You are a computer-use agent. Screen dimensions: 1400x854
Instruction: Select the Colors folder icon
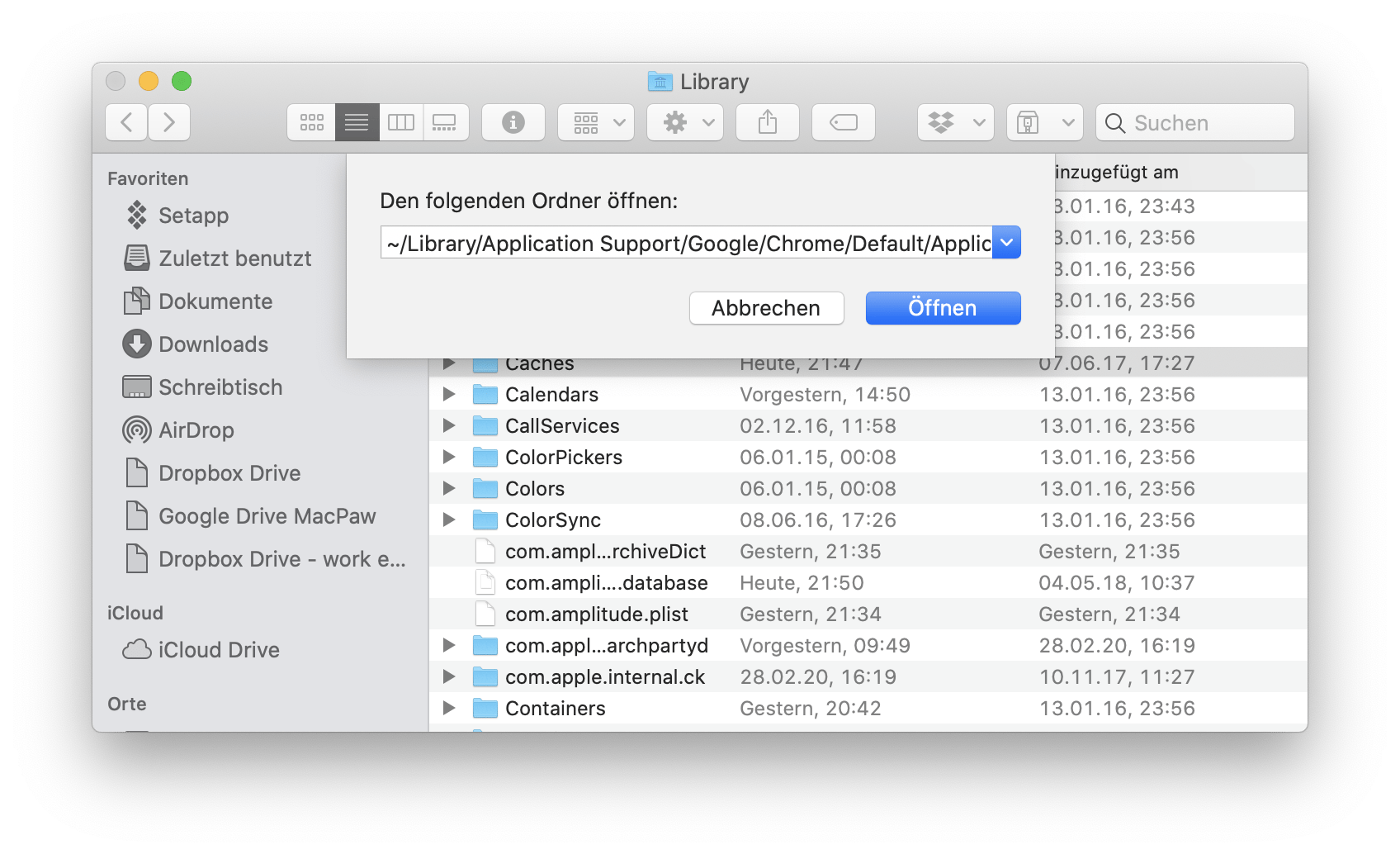[485, 489]
